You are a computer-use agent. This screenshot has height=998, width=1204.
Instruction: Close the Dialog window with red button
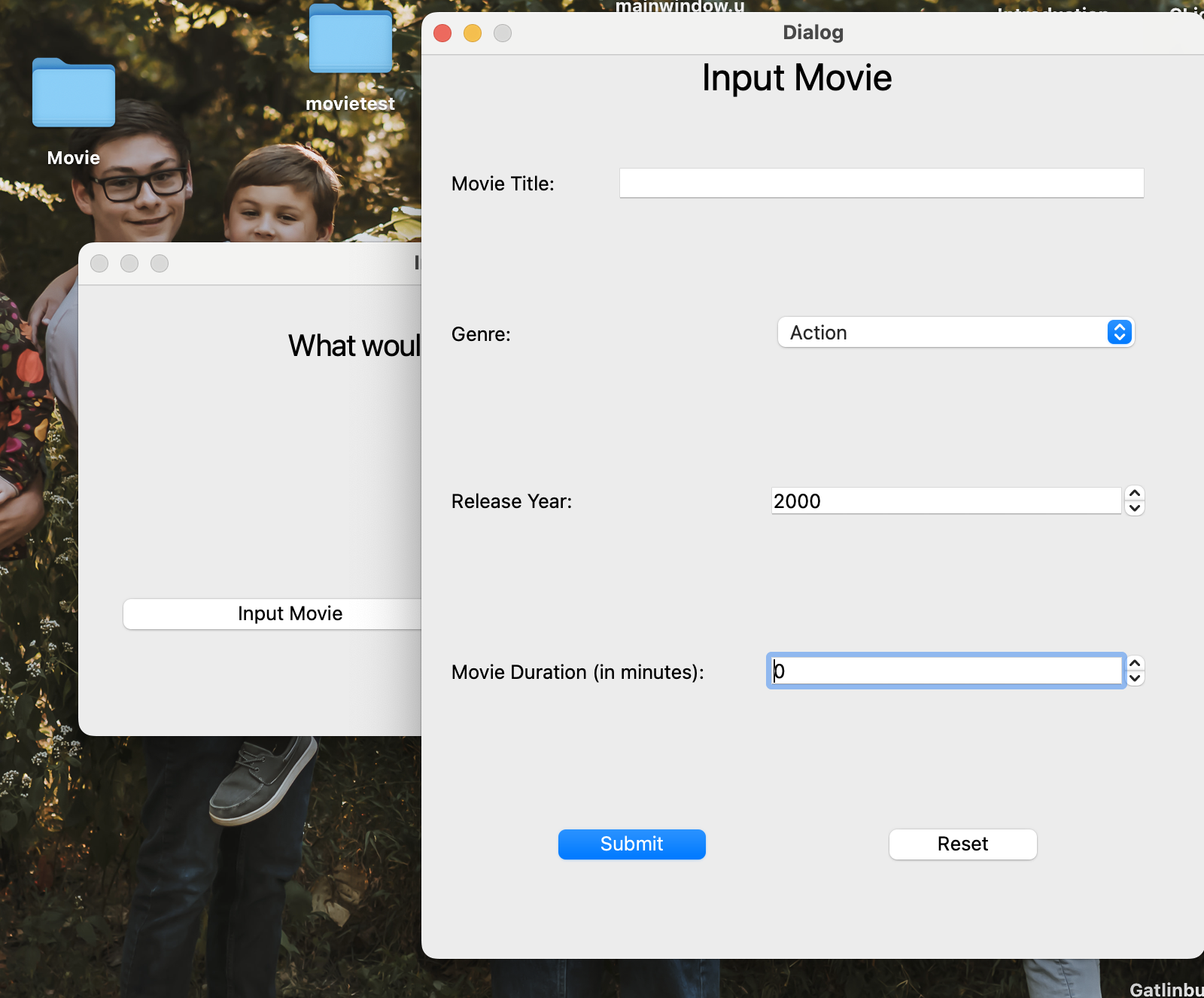pos(442,33)
